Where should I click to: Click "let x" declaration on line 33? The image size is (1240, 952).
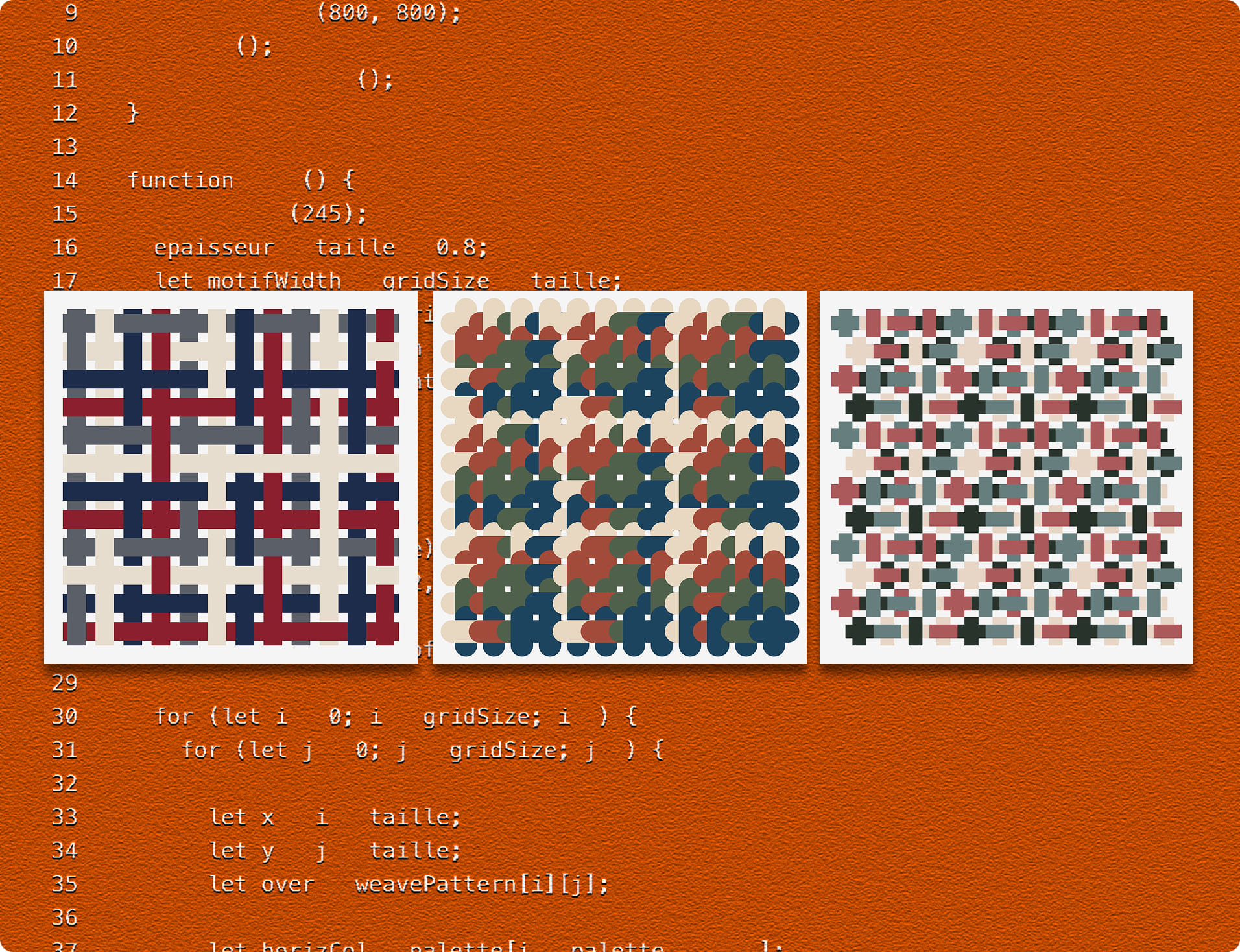(x=241, y=817)
